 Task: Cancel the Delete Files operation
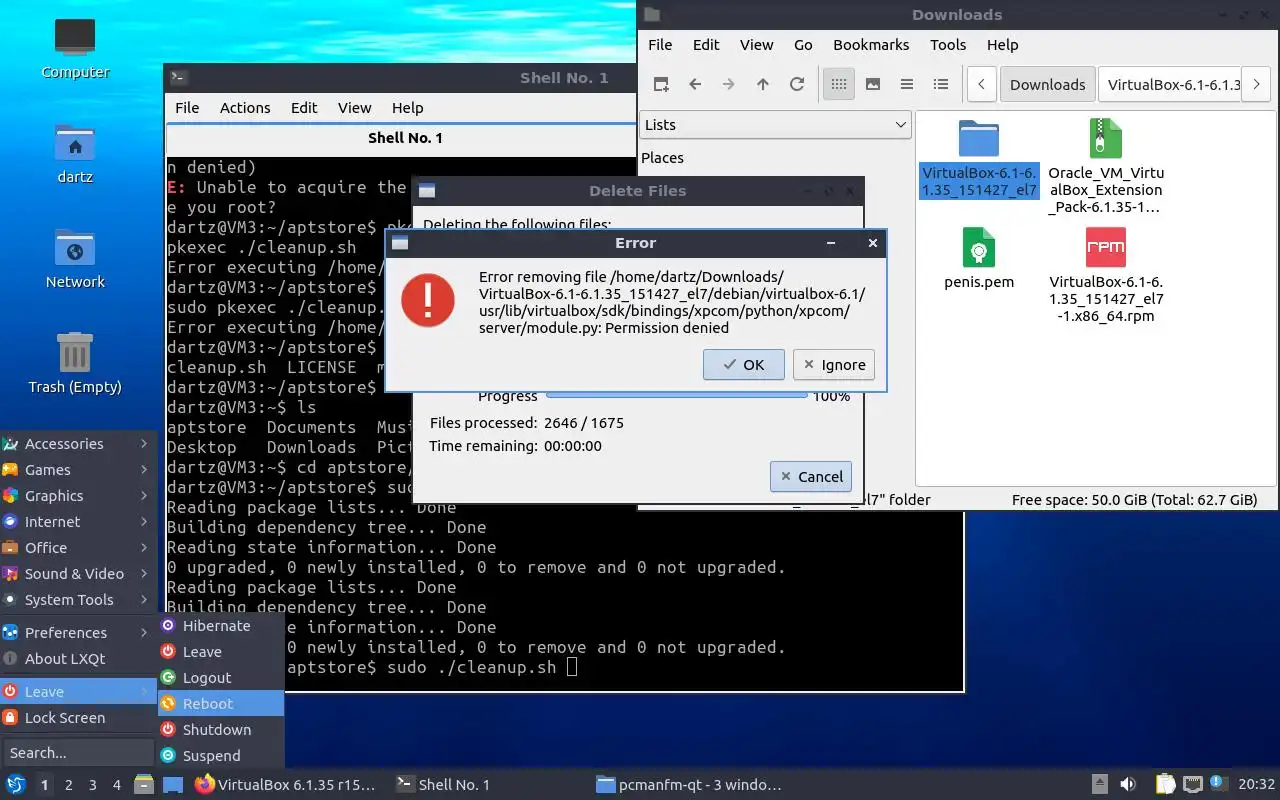811,477
